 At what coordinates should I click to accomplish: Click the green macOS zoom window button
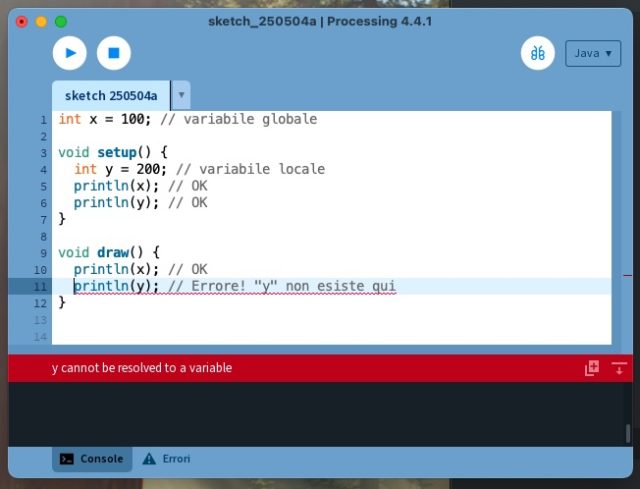pos(60,21)
